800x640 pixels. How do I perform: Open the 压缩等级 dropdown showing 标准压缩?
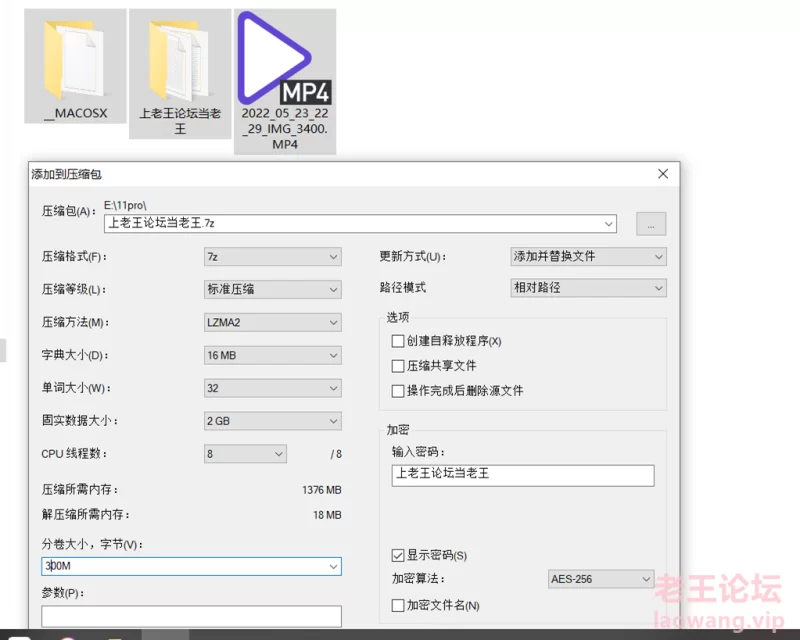[272, 289]
